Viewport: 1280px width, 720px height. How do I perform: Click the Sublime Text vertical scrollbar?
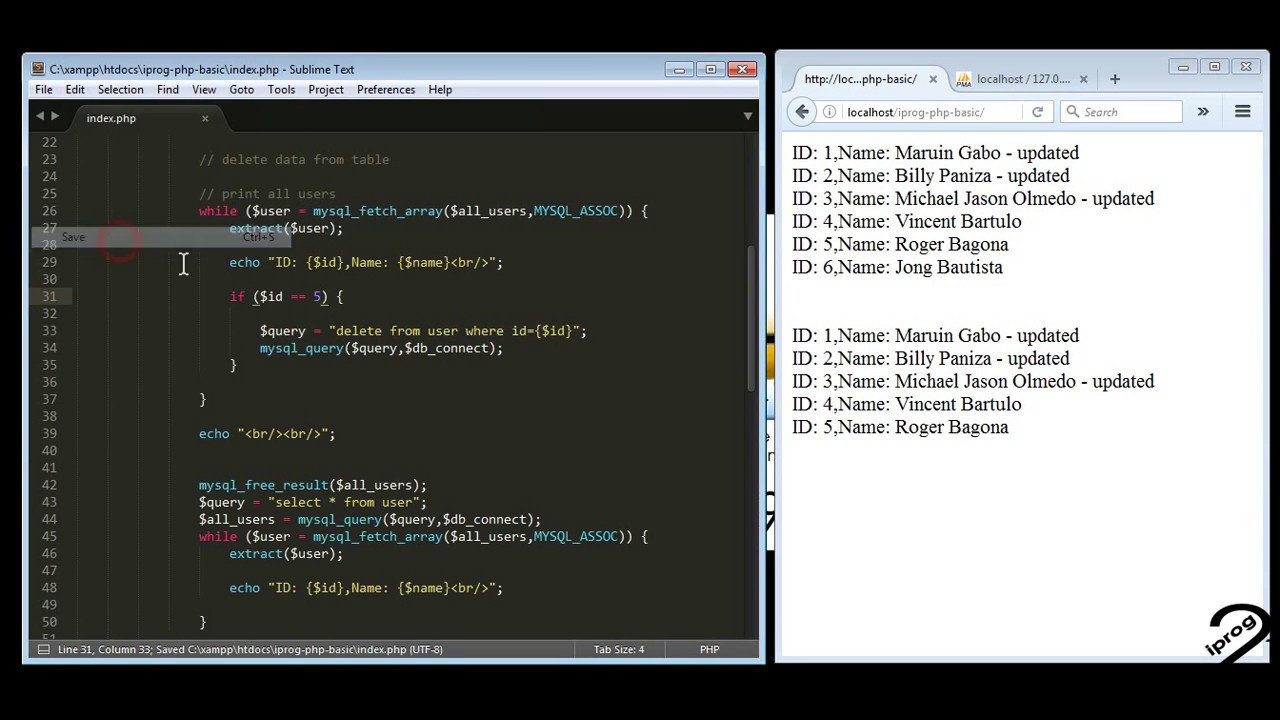coord(750,318)
